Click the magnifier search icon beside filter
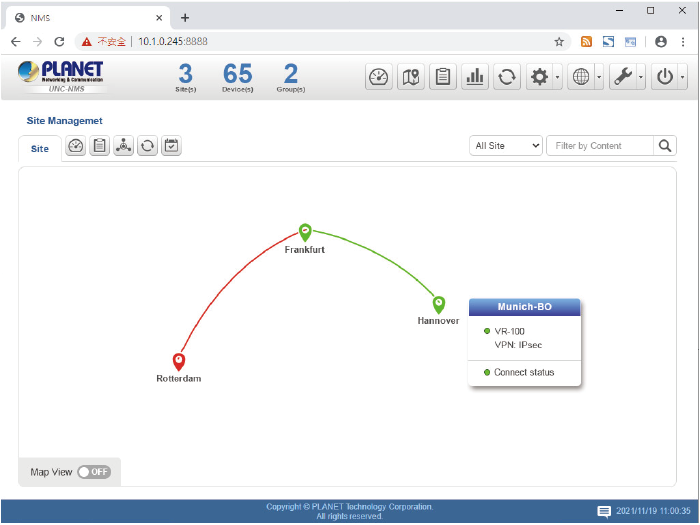This screenshot has height=525, width=700. point(666,146)
